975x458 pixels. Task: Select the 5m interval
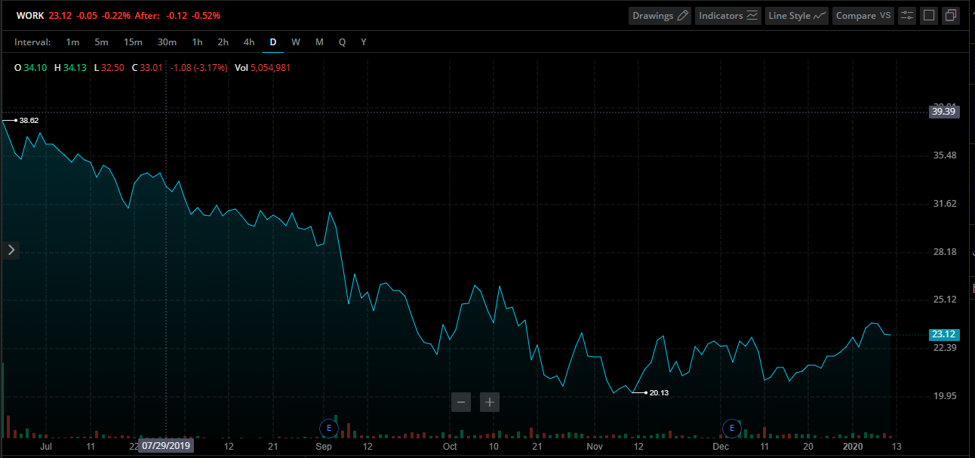(101, 42)
